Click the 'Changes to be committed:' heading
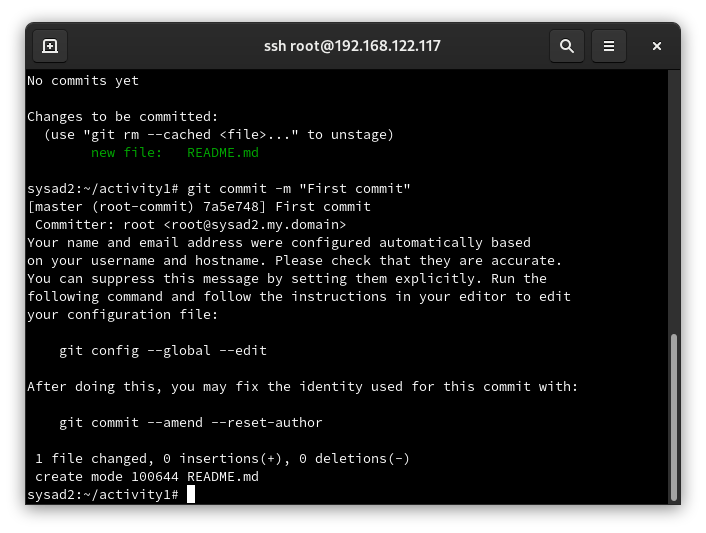The image size is (706, 533). pyautogui.click(x=122, y=117)
